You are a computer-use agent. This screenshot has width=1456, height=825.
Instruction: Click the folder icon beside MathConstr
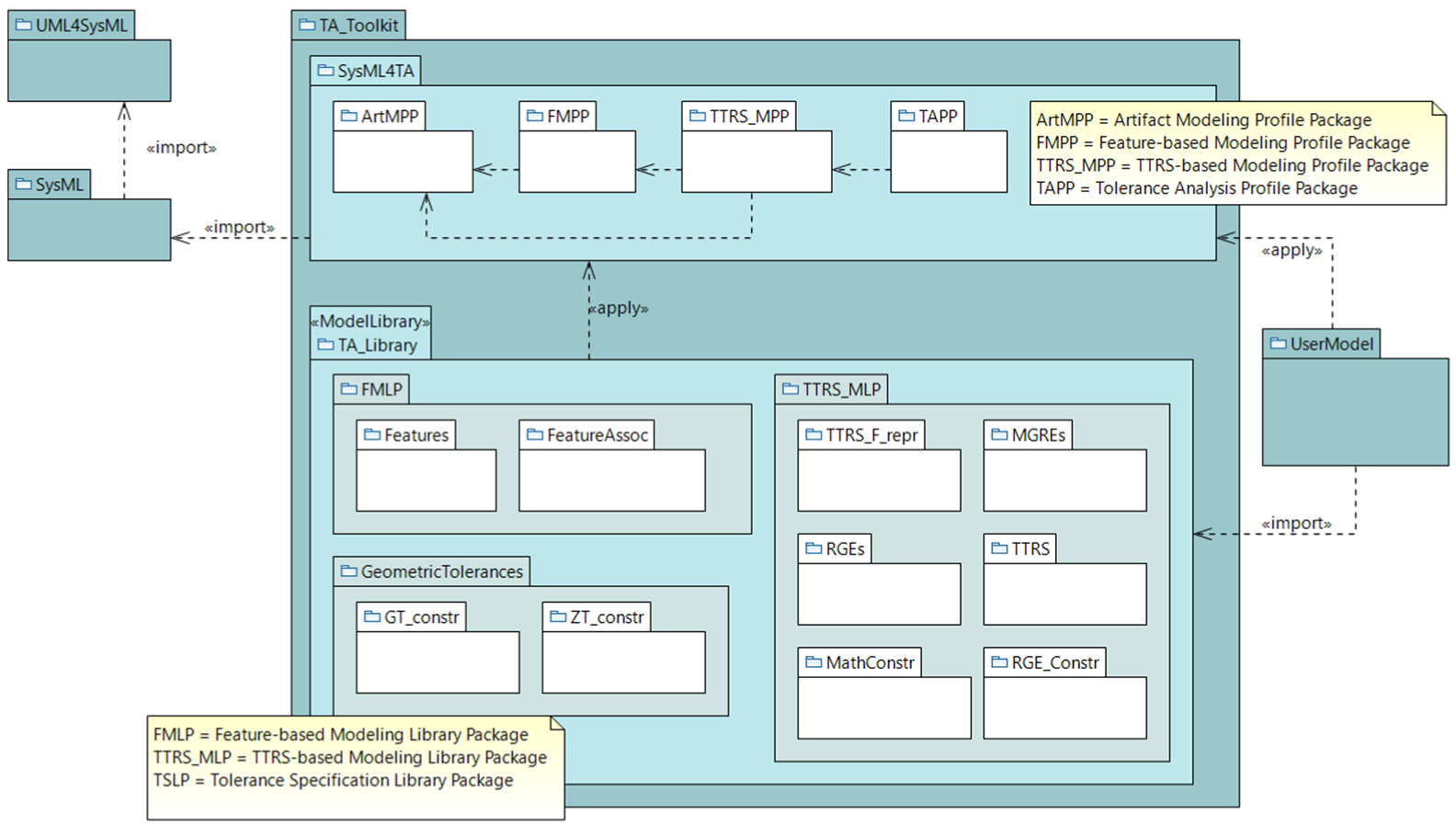point(813,662)
